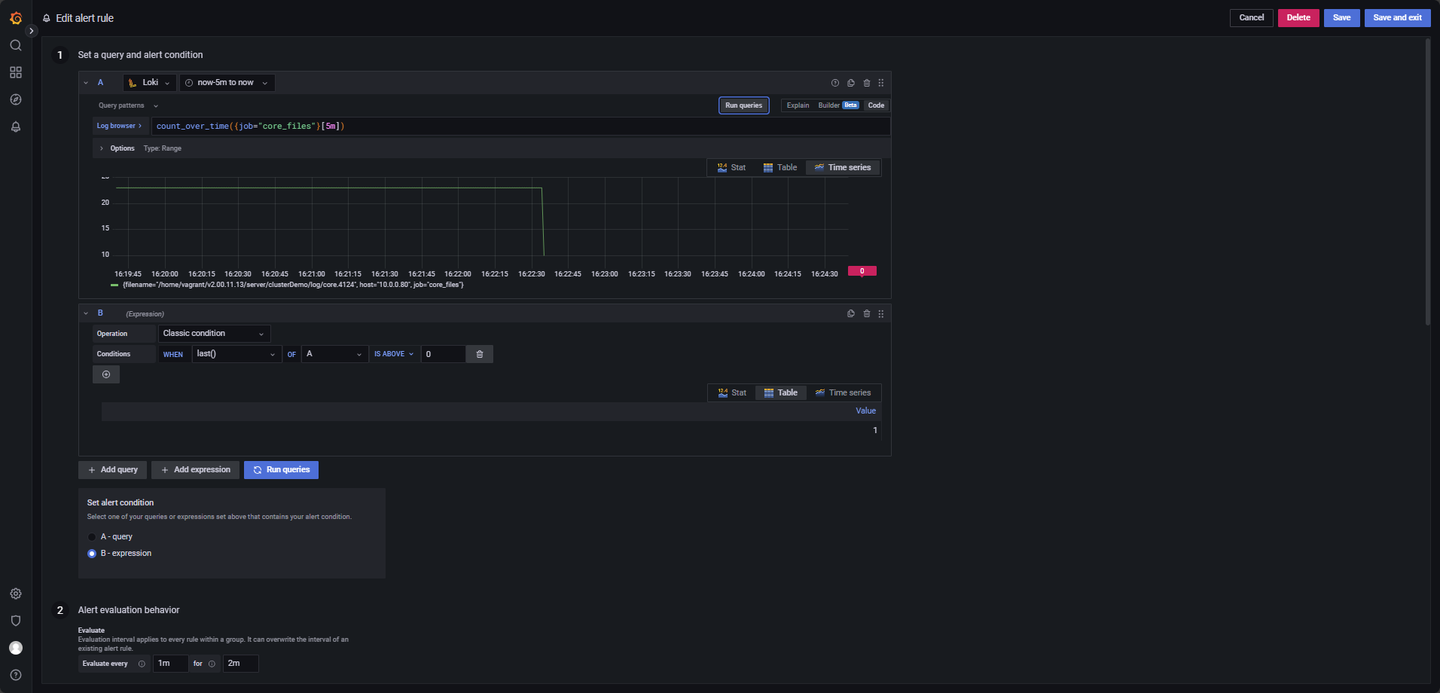Screen dimensions: 1440x693
Task: Switch query editor to Builder mode
Action: [x=838, y=105]
